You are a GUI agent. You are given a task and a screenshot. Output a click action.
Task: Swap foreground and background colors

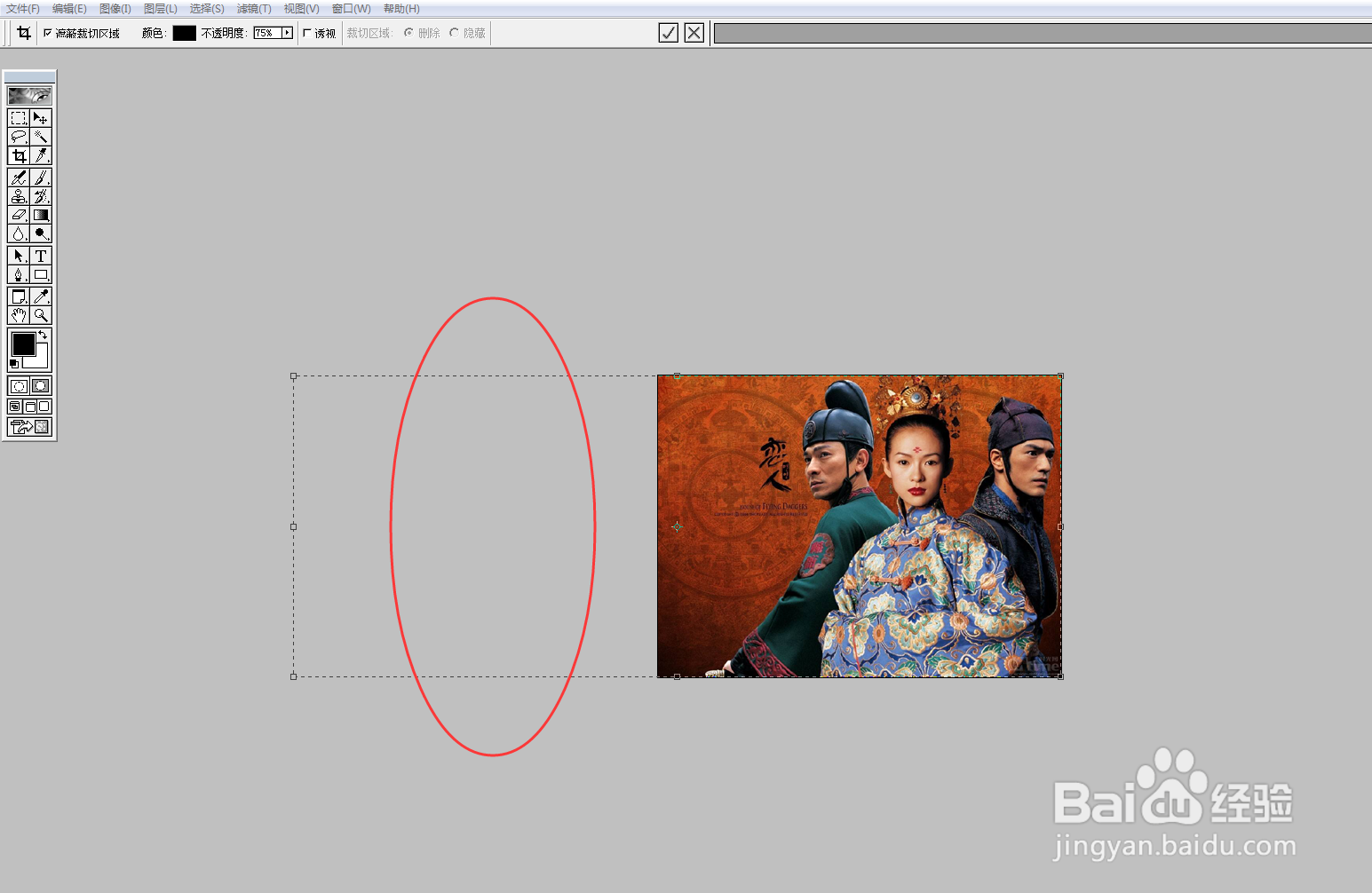[43, 335]
